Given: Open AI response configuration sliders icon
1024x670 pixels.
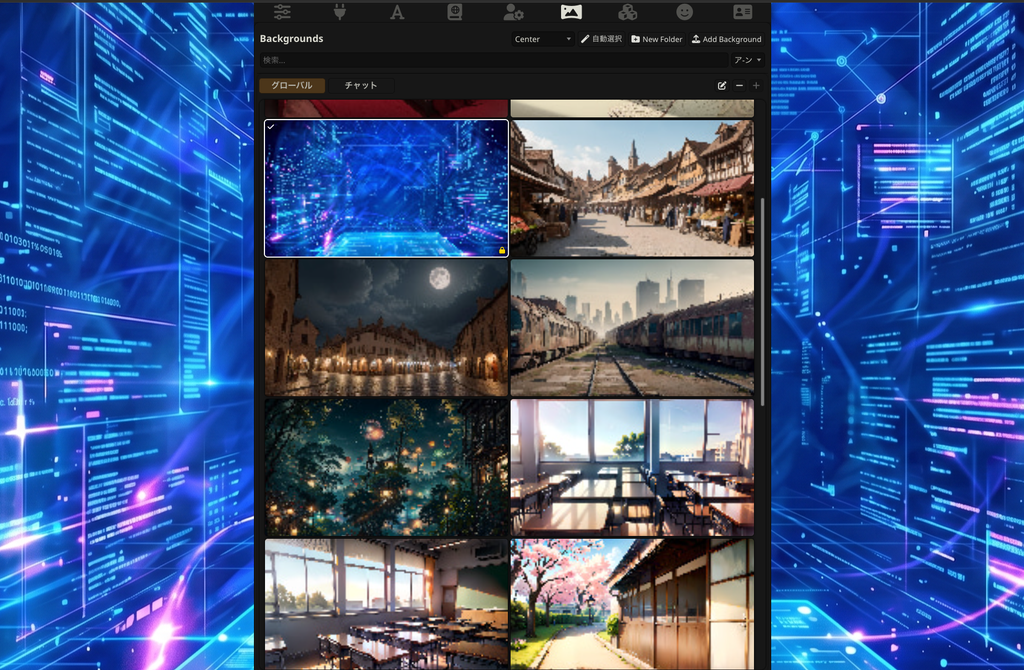Looking at the screenshot, I should 282,12.
